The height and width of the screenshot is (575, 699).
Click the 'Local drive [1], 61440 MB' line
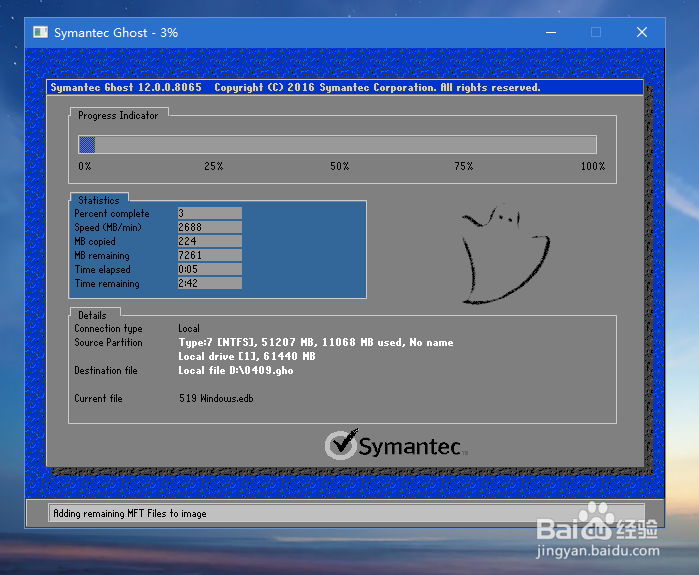point(247,356)
